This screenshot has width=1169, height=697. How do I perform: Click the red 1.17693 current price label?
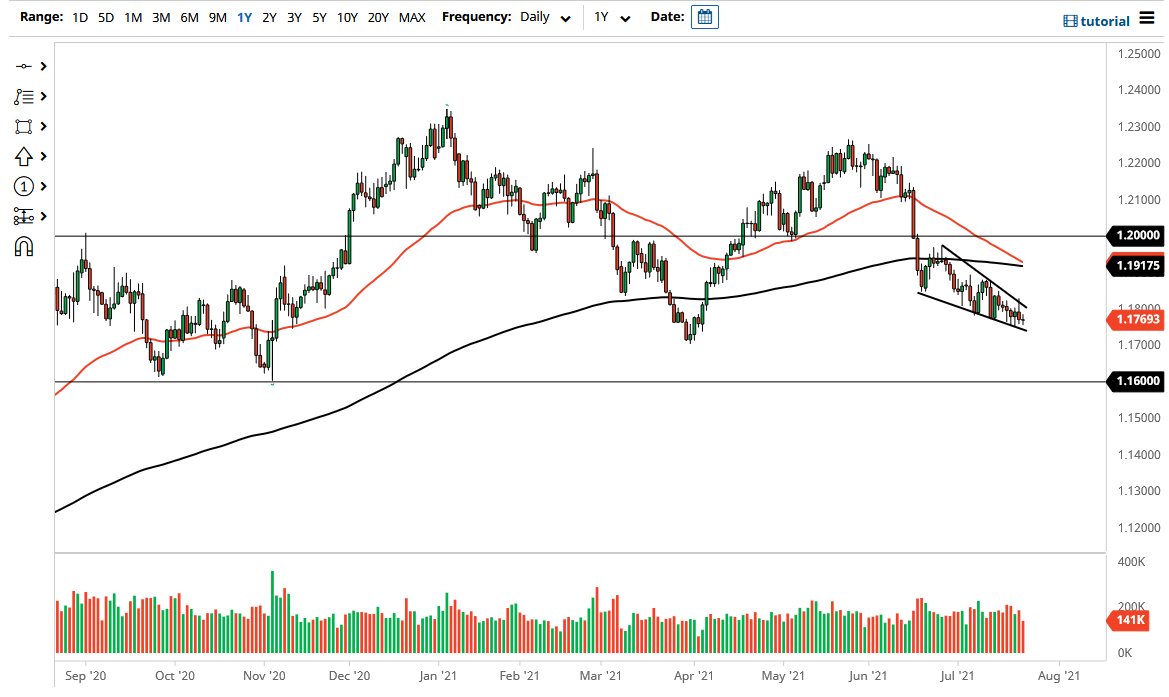[1136, 320]
